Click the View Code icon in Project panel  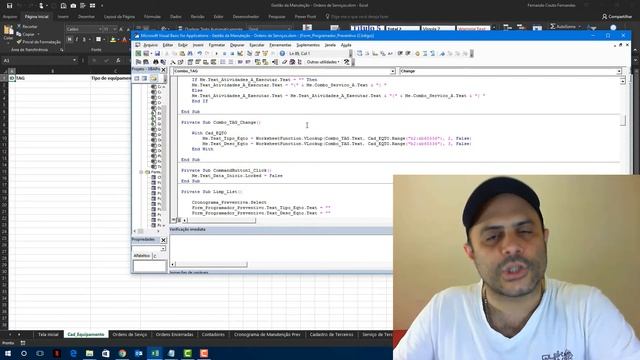(137, 78)
